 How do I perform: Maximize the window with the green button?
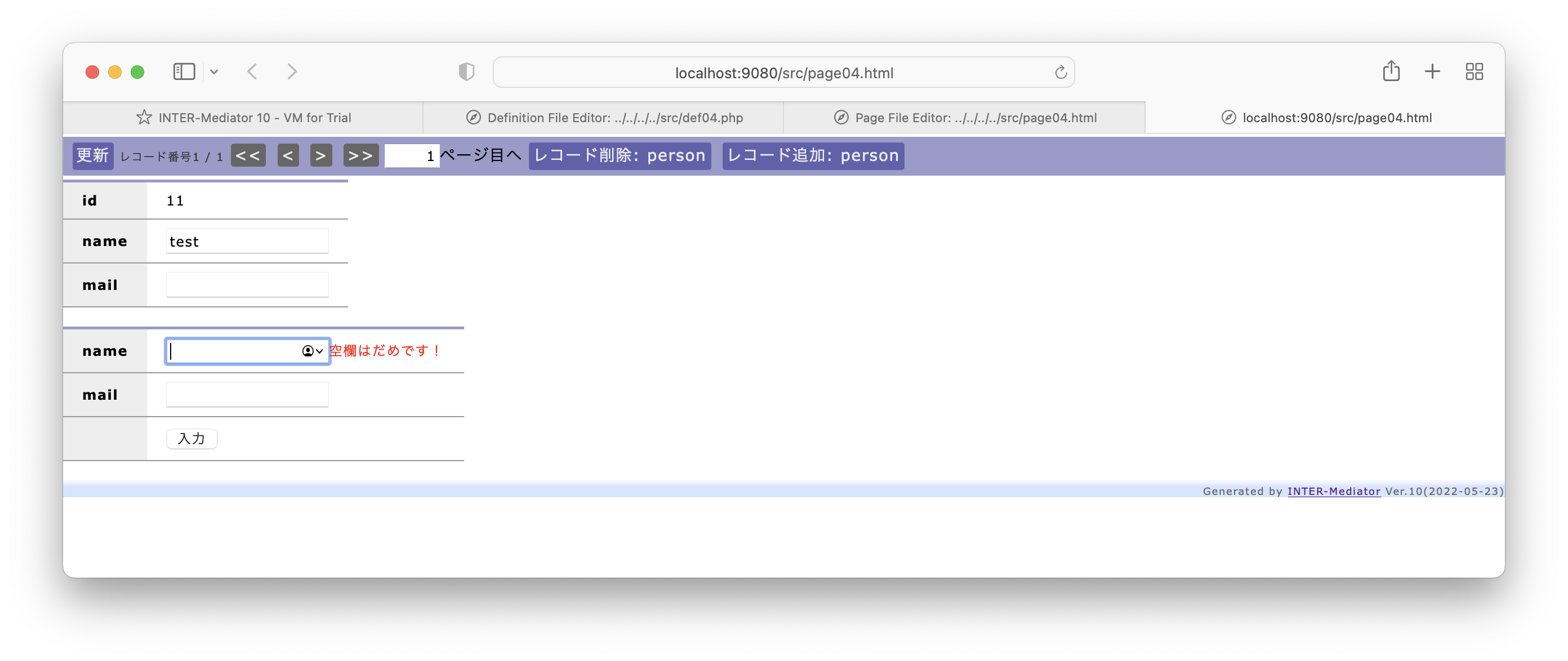pyautogui.click(x=137, y=72)
